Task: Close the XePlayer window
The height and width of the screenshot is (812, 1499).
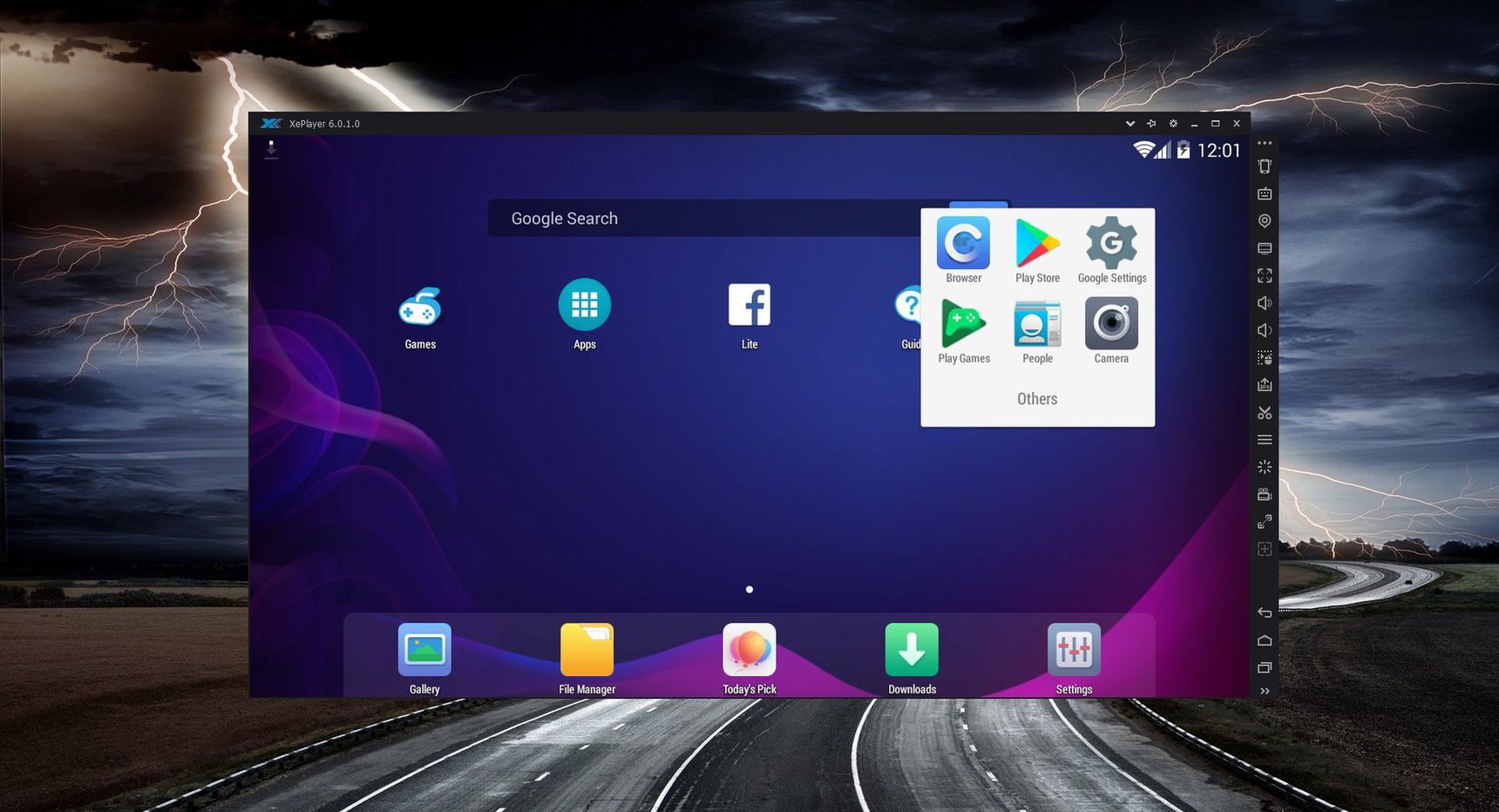Action: pyautogui.click(x=1236, y=124)
